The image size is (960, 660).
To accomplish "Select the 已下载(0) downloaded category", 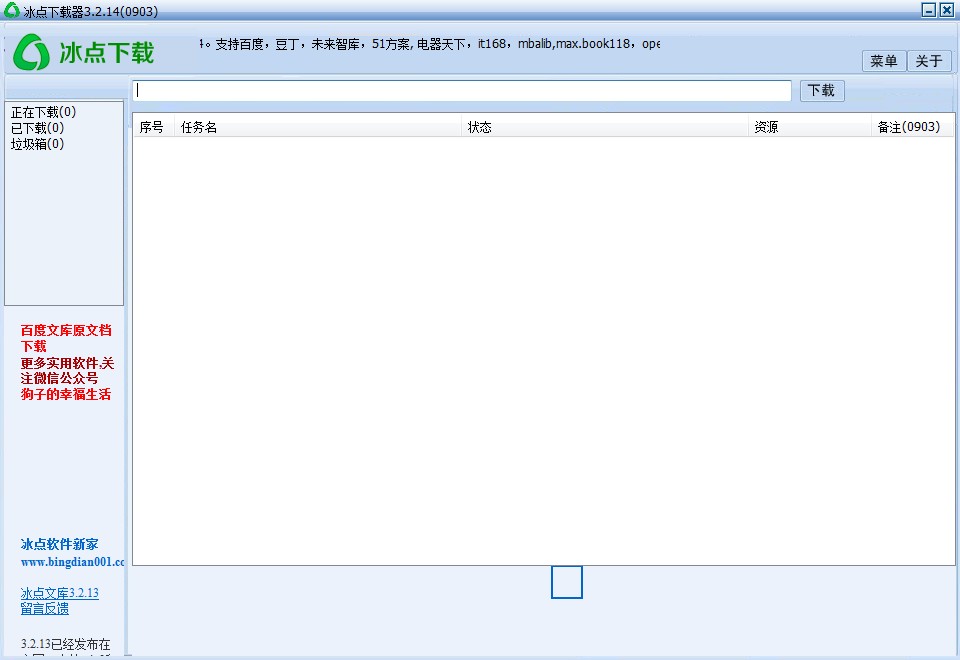I will tap(36, 128).
